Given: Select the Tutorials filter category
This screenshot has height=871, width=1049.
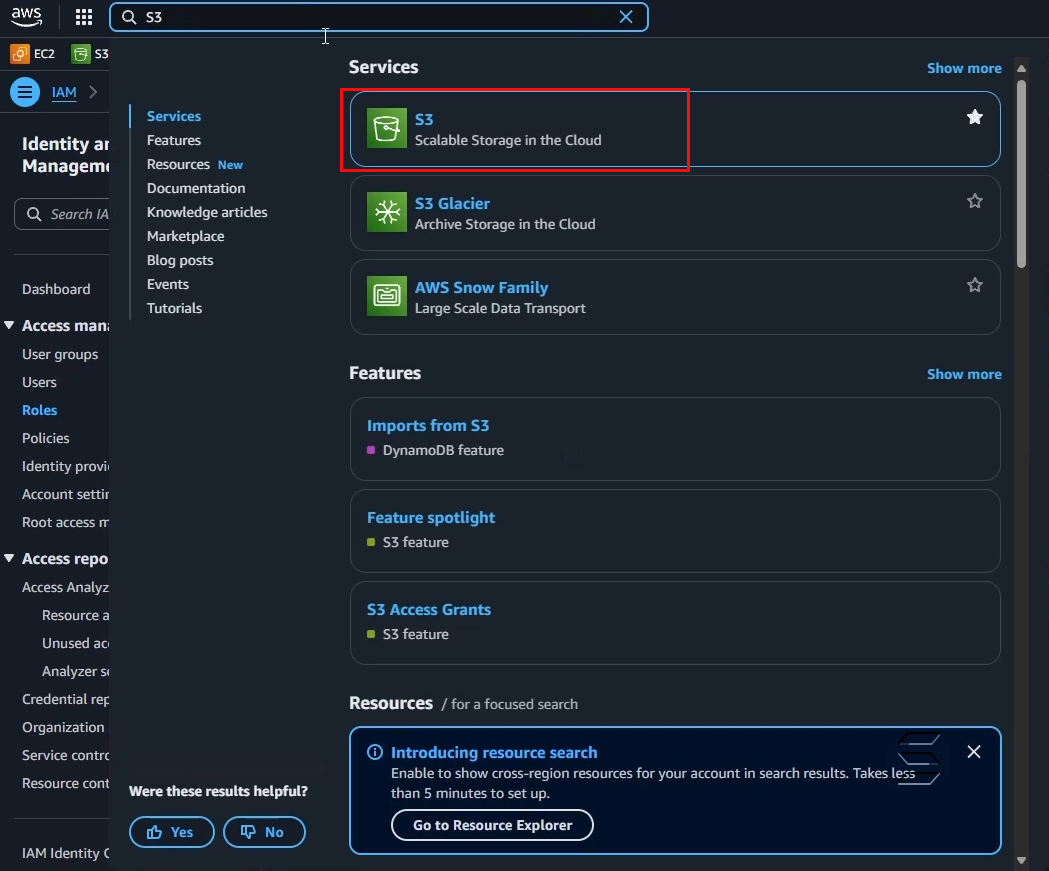Looking at the screenshot, I should 175,308.
